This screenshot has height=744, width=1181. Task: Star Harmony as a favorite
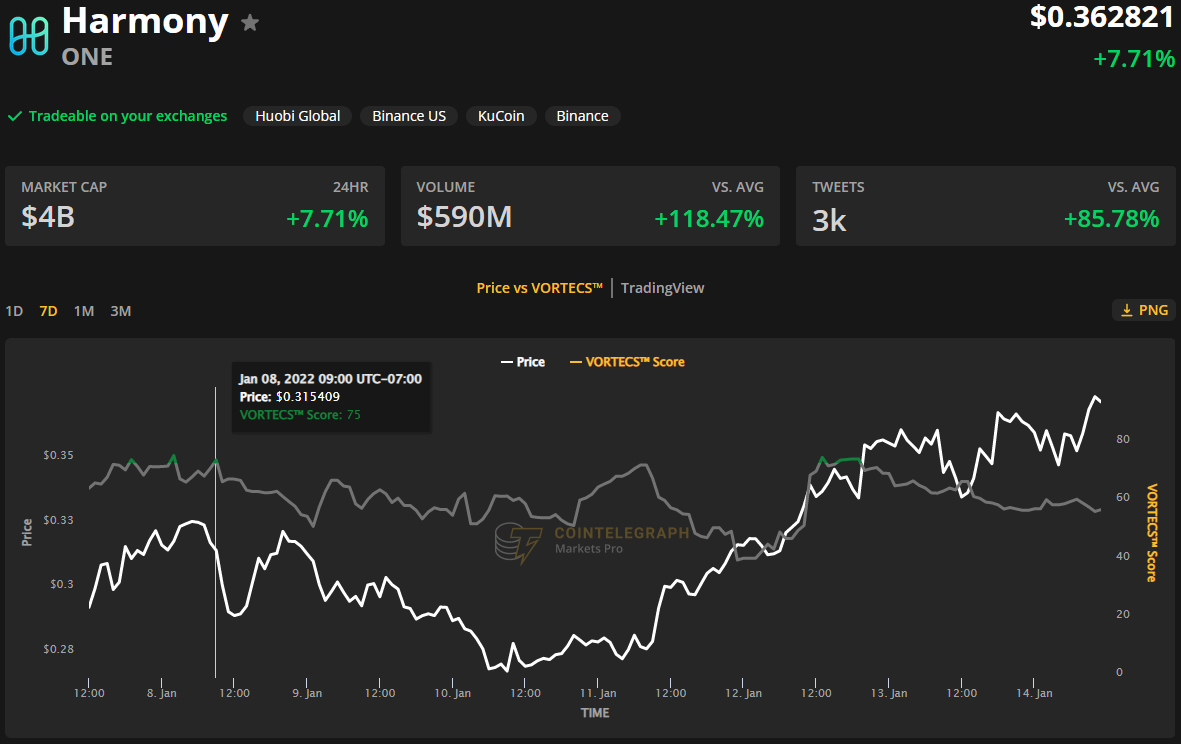pyautogui.click(x=250, y=23)
